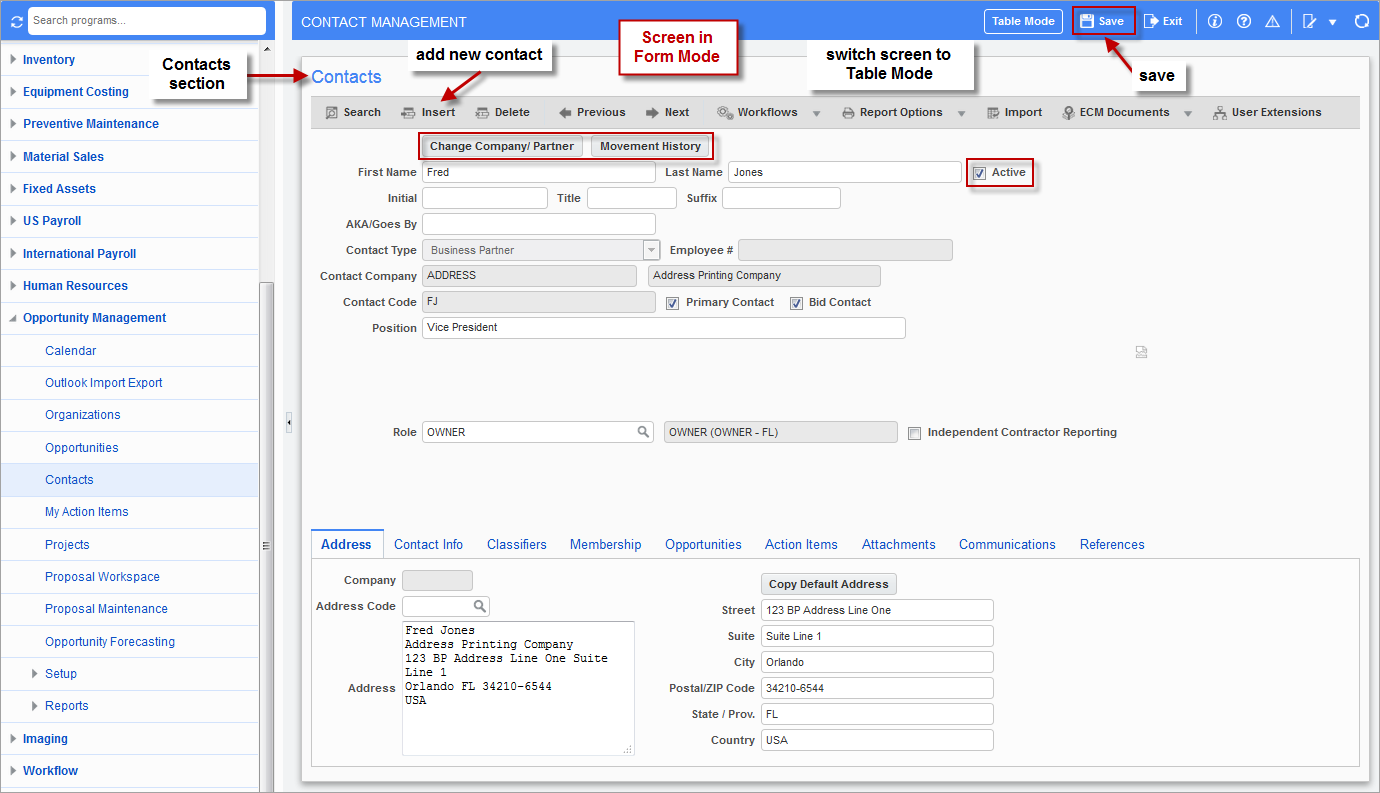Enable Independent Contractor Reporting checkbox
Image resolution: width=1380 pixels, height=793 pixels.
point(914,433)
